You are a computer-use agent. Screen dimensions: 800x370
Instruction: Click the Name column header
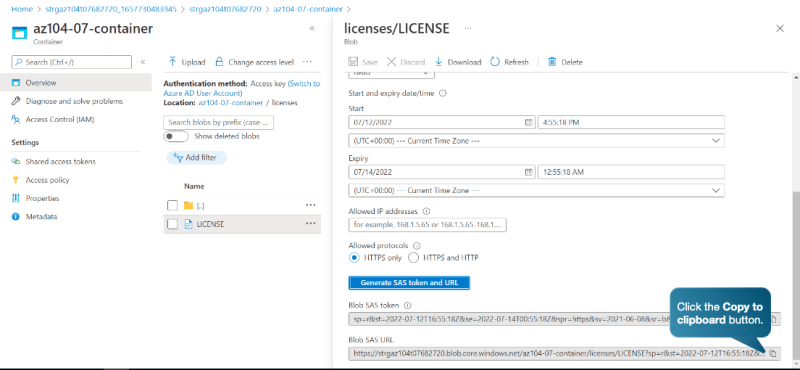(x=194, y=186)
